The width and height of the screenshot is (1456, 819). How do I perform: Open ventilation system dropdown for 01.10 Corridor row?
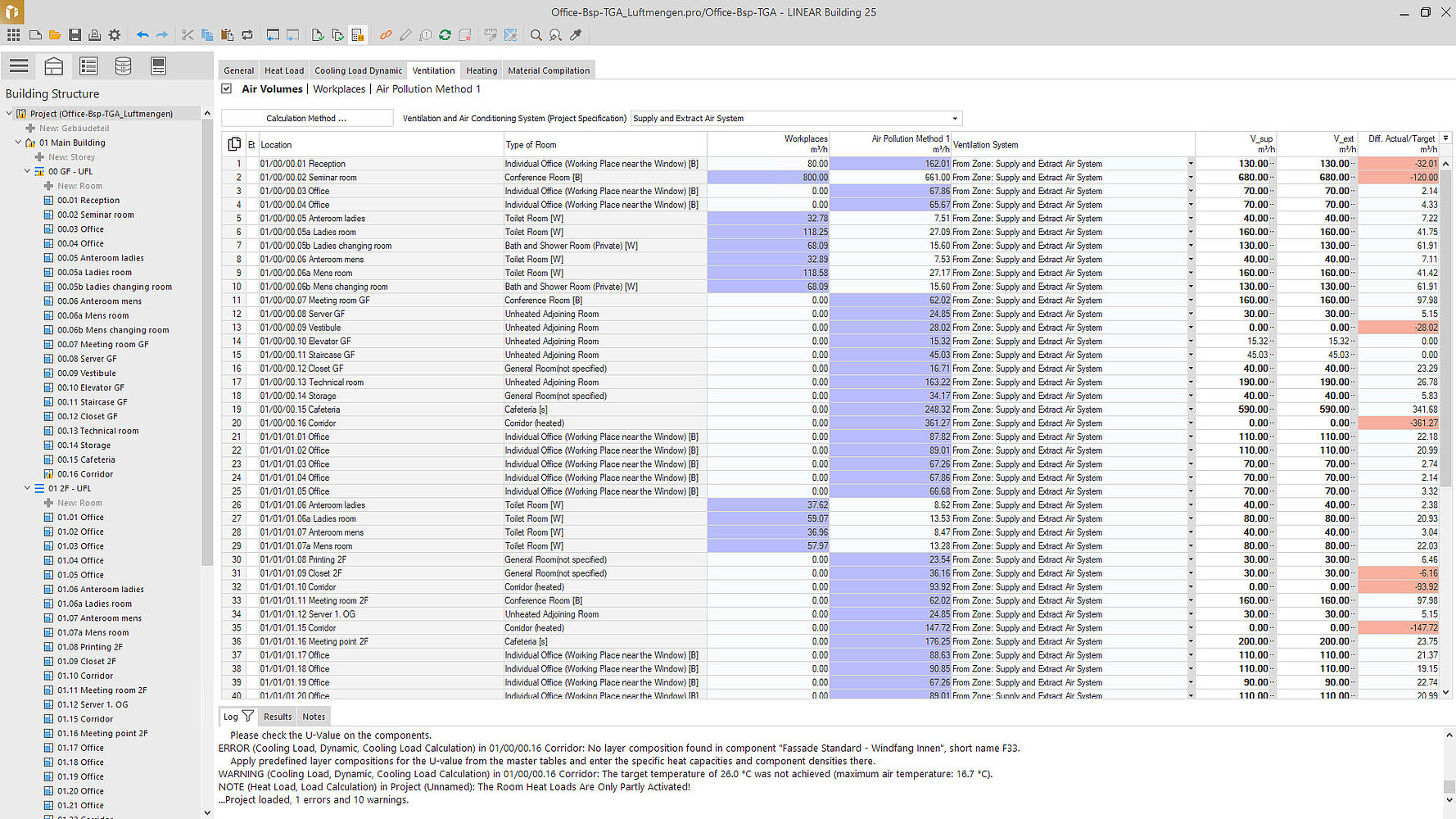(1191, 587)
